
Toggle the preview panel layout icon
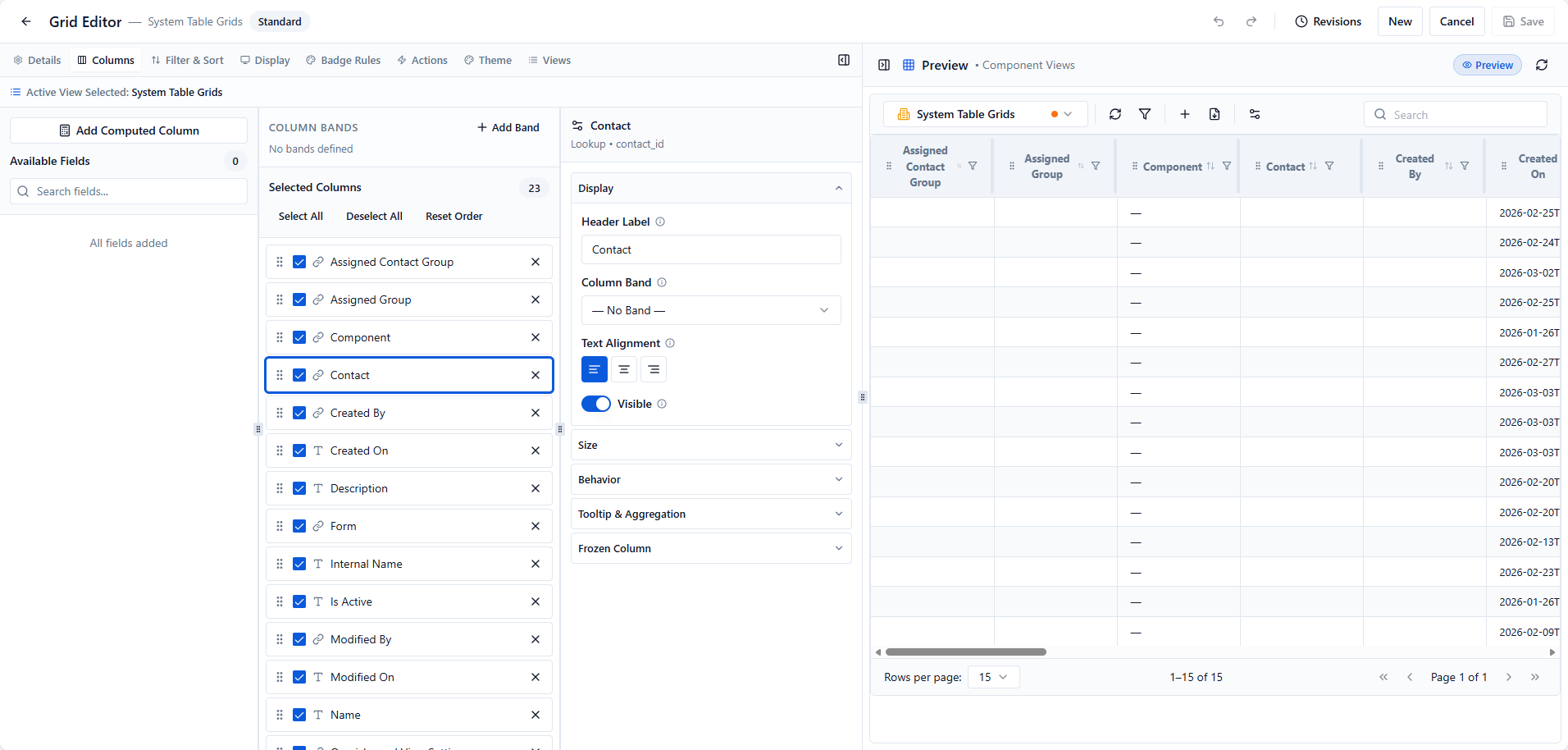pyautogui.click(x=884, y=65)
